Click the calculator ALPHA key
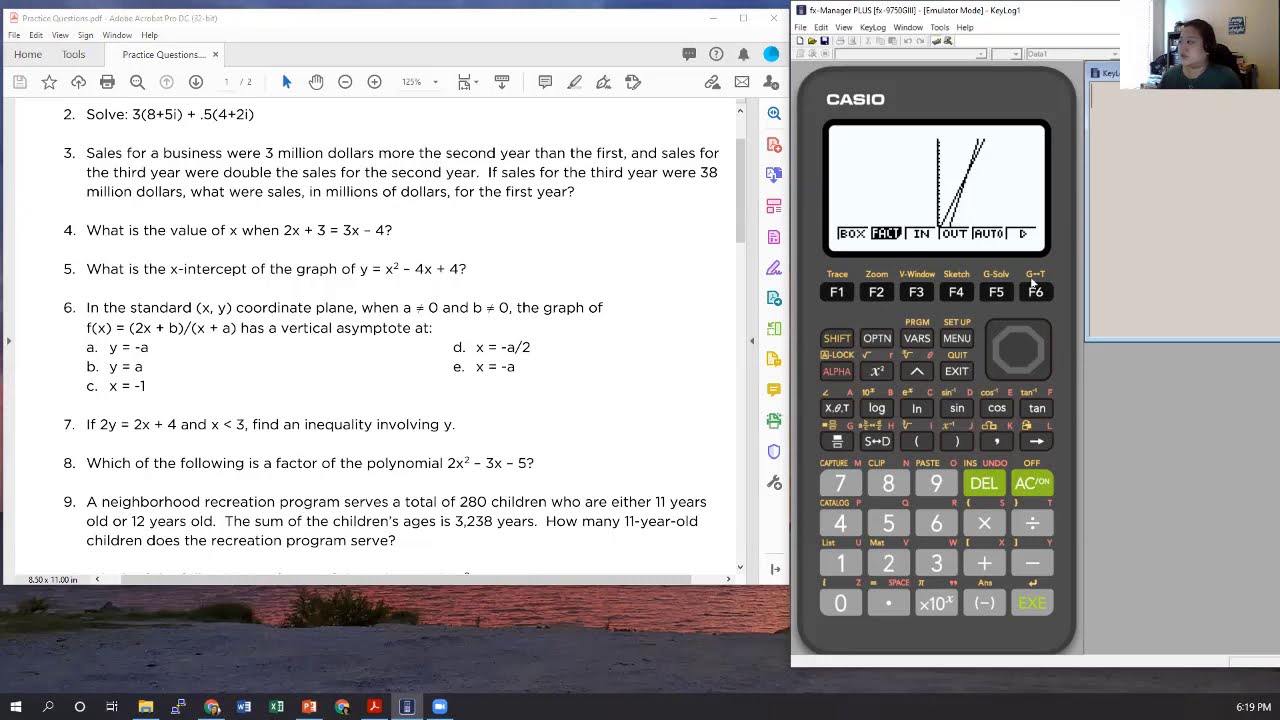The image size is (1280, 720). pos(837,371)
